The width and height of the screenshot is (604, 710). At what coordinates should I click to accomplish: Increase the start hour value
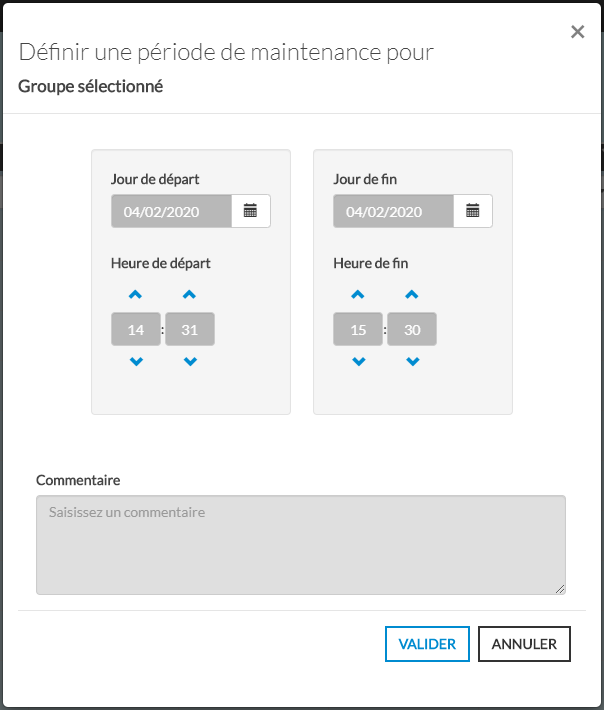click(x=137, y=295)
